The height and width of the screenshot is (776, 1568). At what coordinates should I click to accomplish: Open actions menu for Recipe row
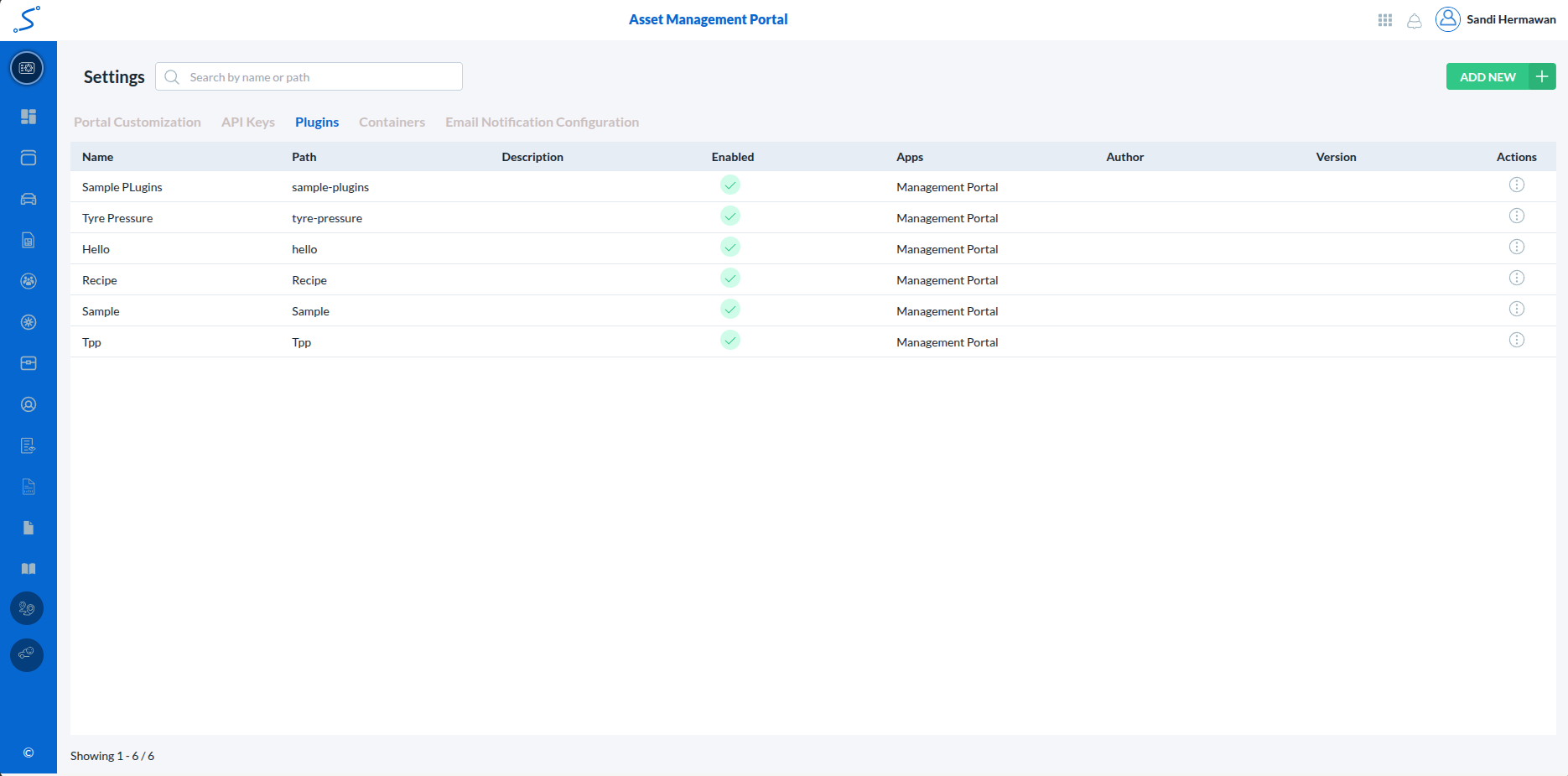(1517, 279)
